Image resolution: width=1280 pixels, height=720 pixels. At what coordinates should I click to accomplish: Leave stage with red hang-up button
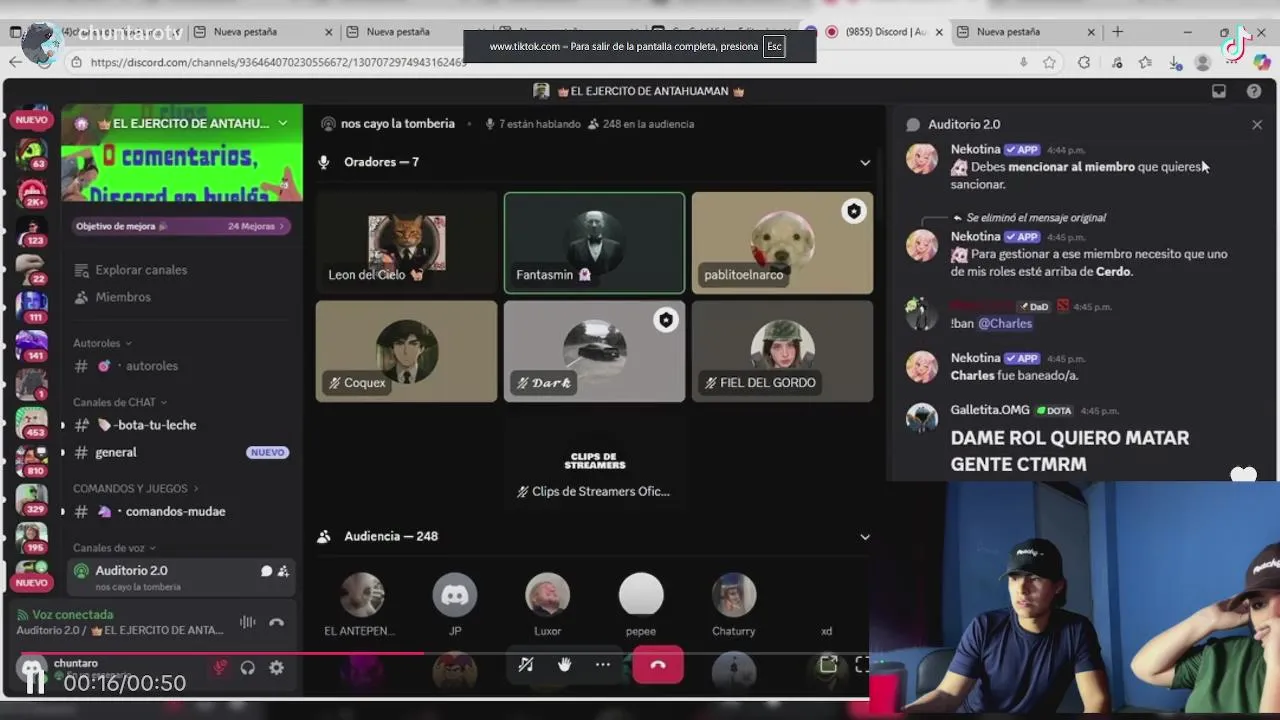658,665
